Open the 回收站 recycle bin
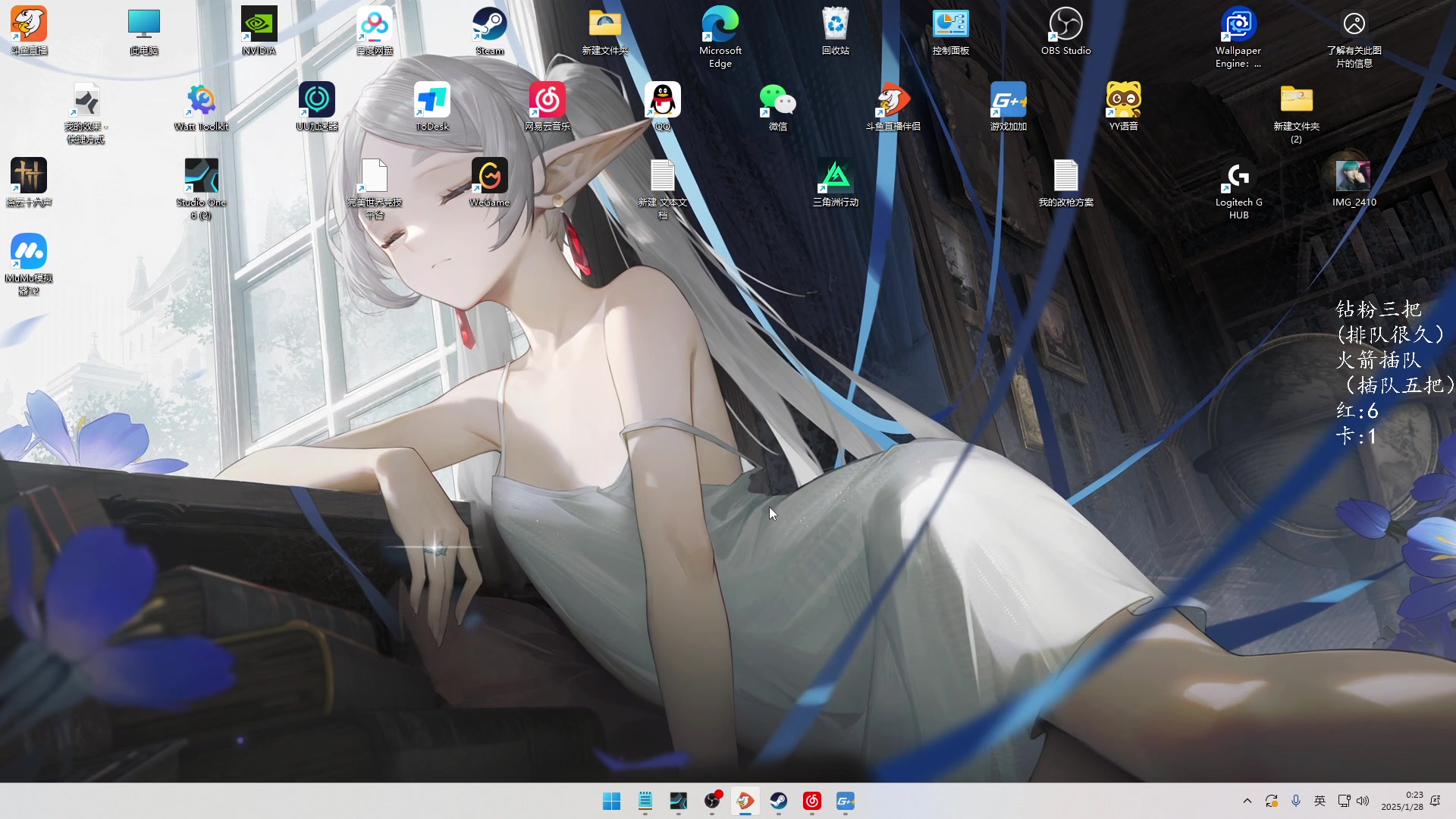 click(x=836, y=31)
